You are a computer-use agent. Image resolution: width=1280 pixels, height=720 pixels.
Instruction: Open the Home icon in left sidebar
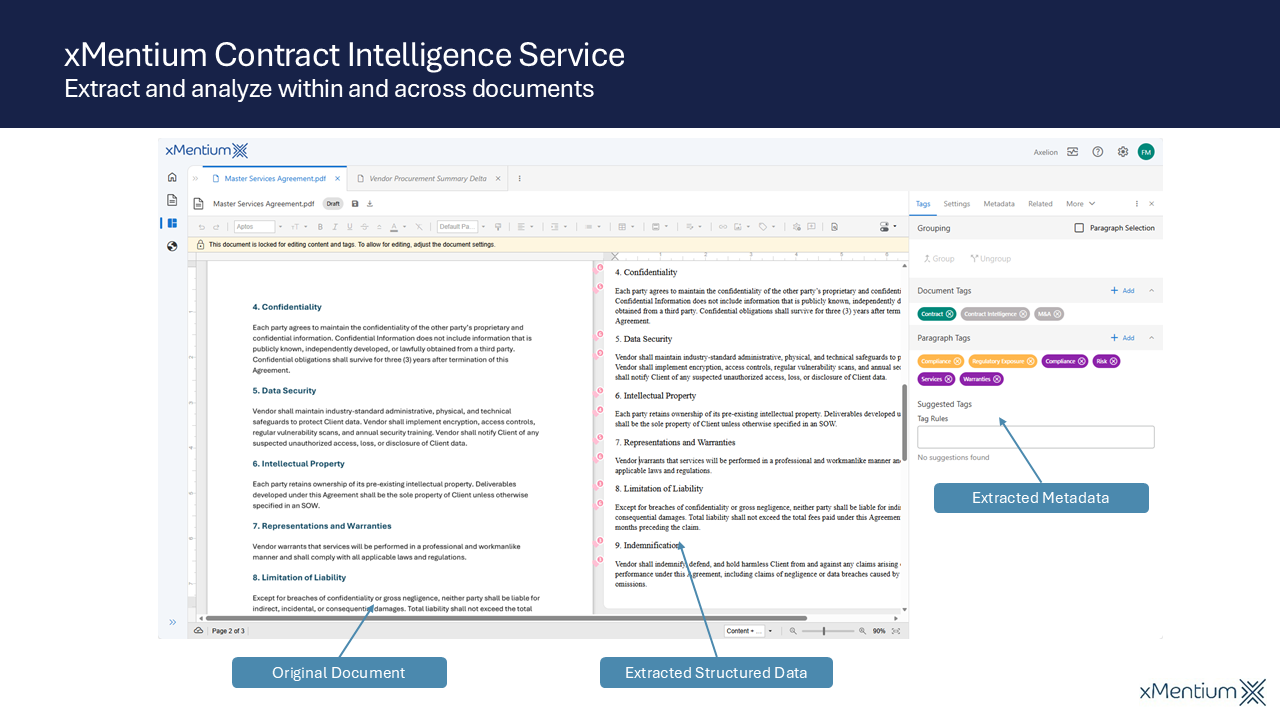point(172,177)
